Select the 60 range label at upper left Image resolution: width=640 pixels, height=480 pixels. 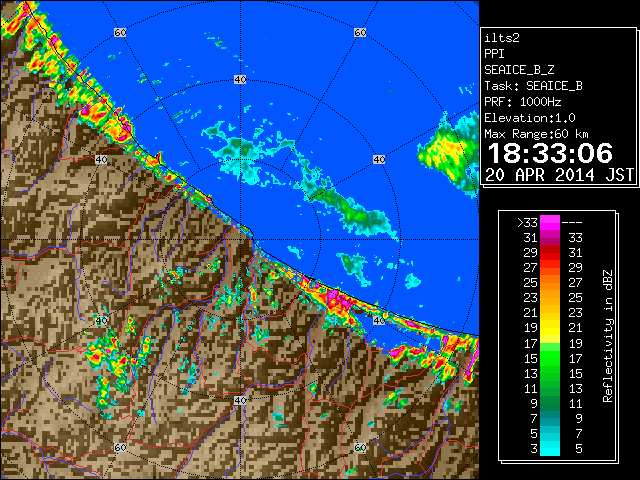tap(120, 32)
